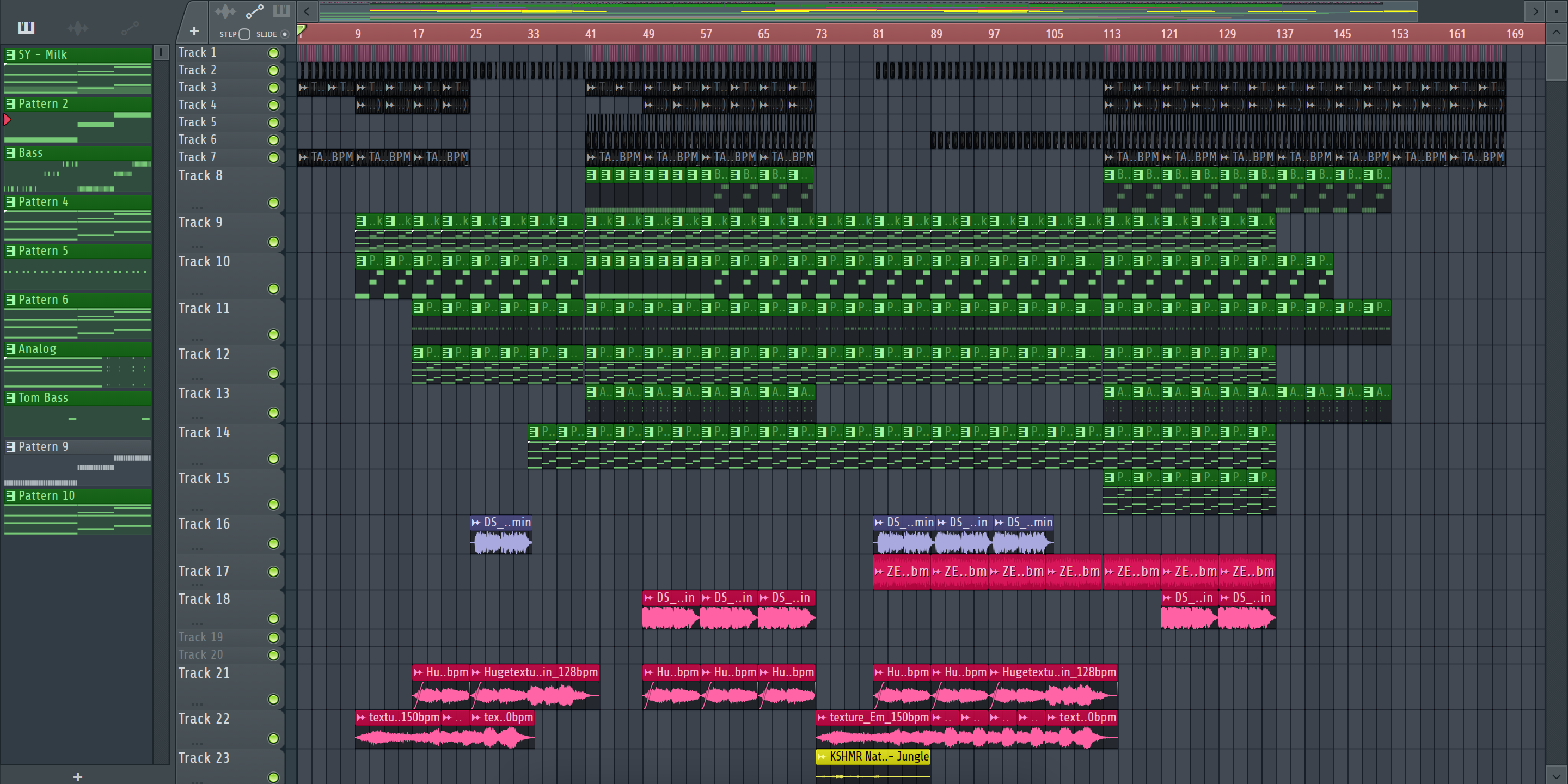Image resolution: width=1568 pixels, height=784 pixels.
Task: Click the Pattern 6 pattern icon
Action: 10,299
